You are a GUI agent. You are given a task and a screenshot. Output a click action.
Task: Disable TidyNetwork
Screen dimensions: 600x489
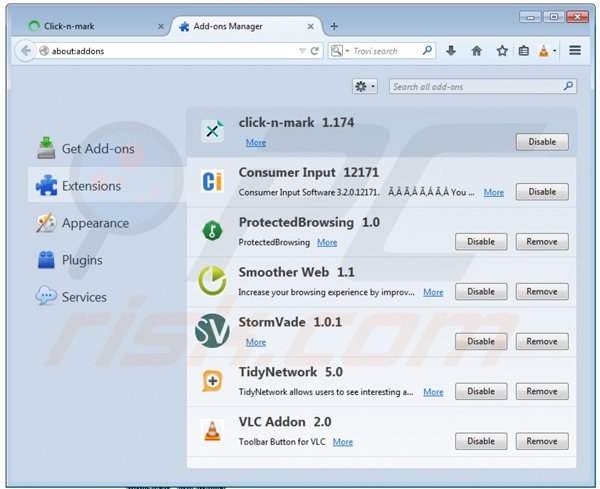point(481,391)
